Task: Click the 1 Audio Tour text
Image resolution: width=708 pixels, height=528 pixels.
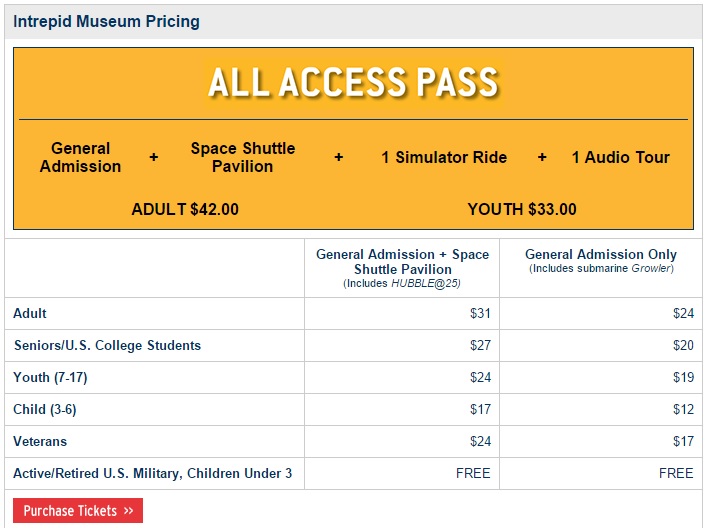Action: pyautogui.click(x=620, y=157)
